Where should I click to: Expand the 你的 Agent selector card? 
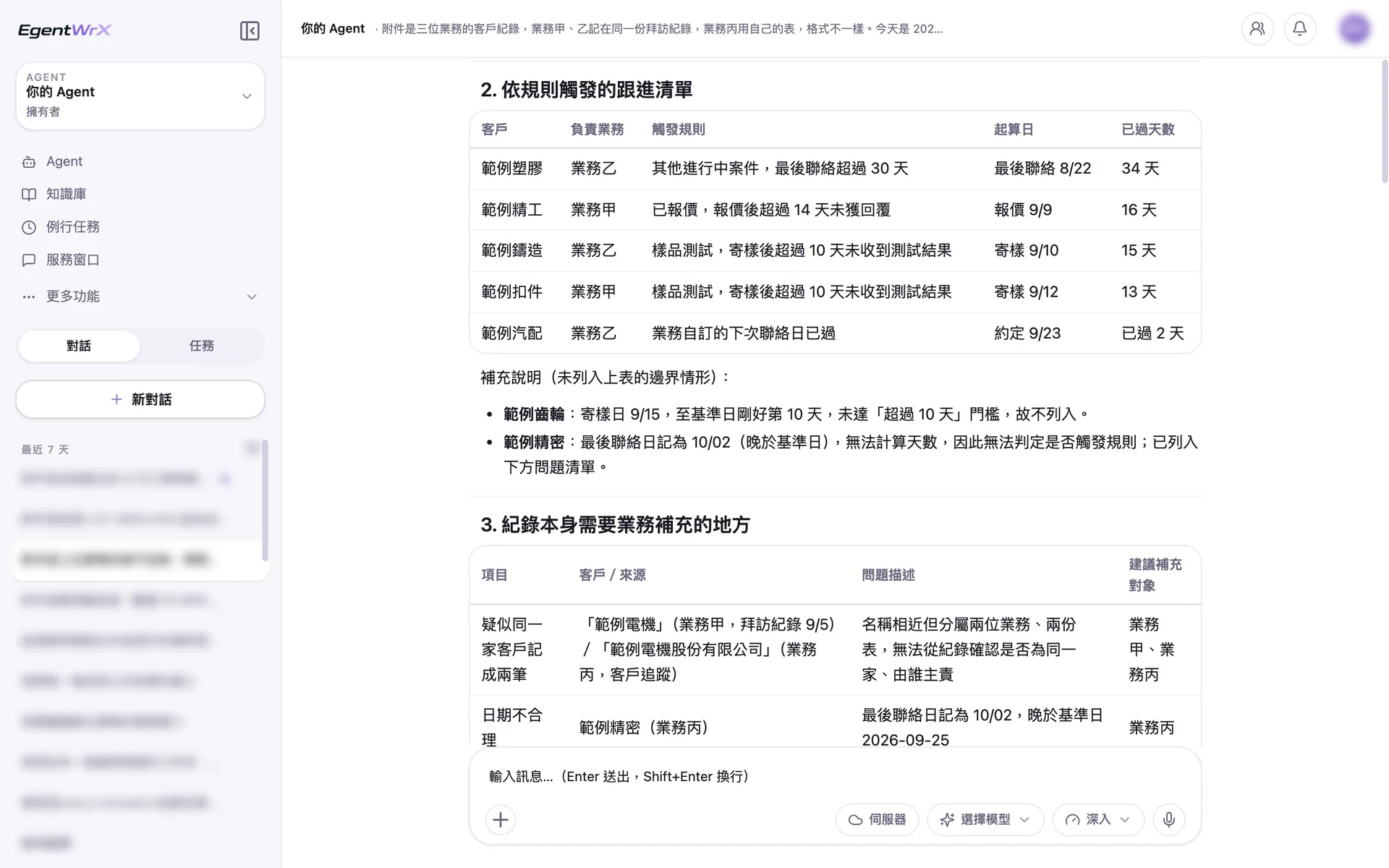click(140, 95)
